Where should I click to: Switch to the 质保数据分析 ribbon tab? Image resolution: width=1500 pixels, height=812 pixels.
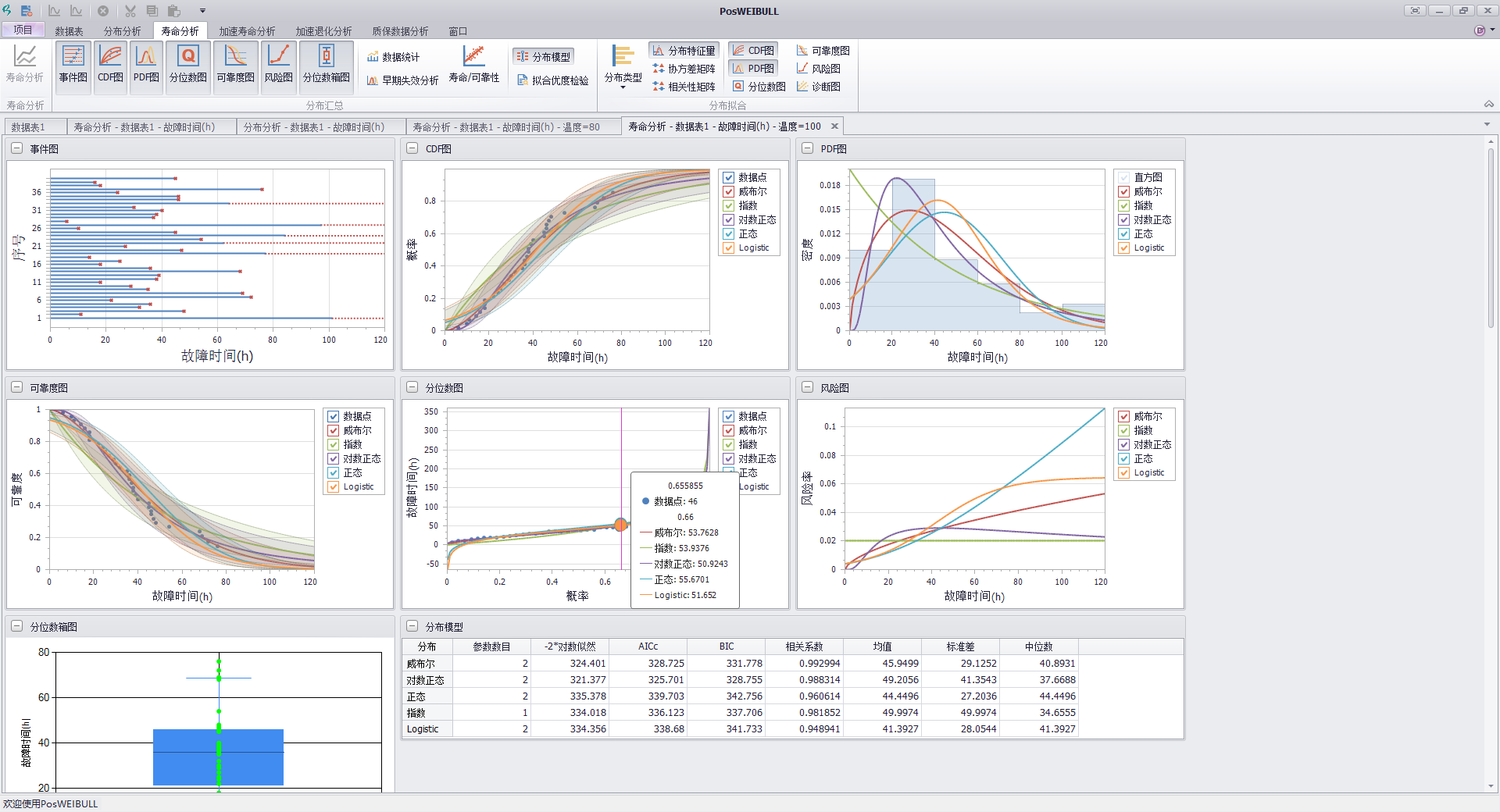[x=400, y=31]
